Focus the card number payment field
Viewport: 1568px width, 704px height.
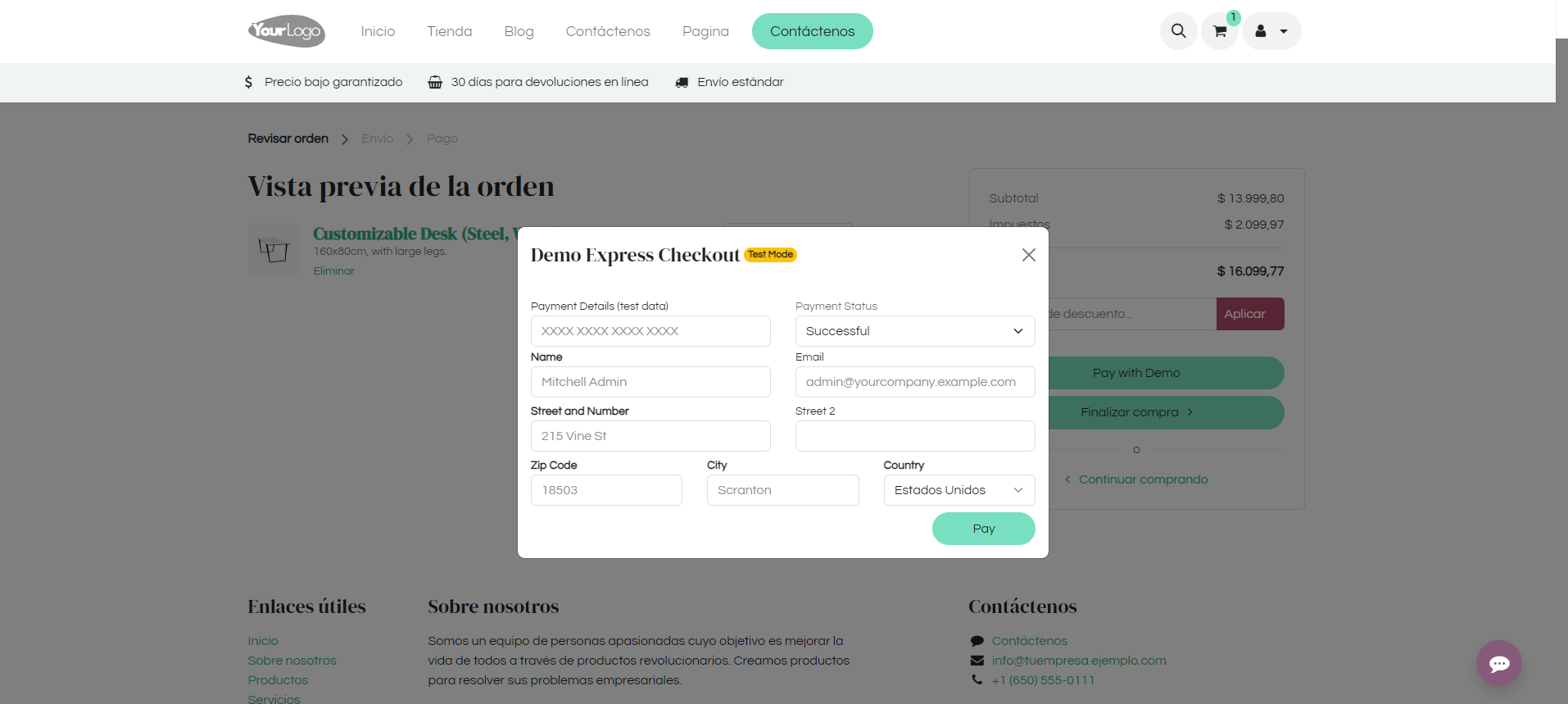(650, 331)
